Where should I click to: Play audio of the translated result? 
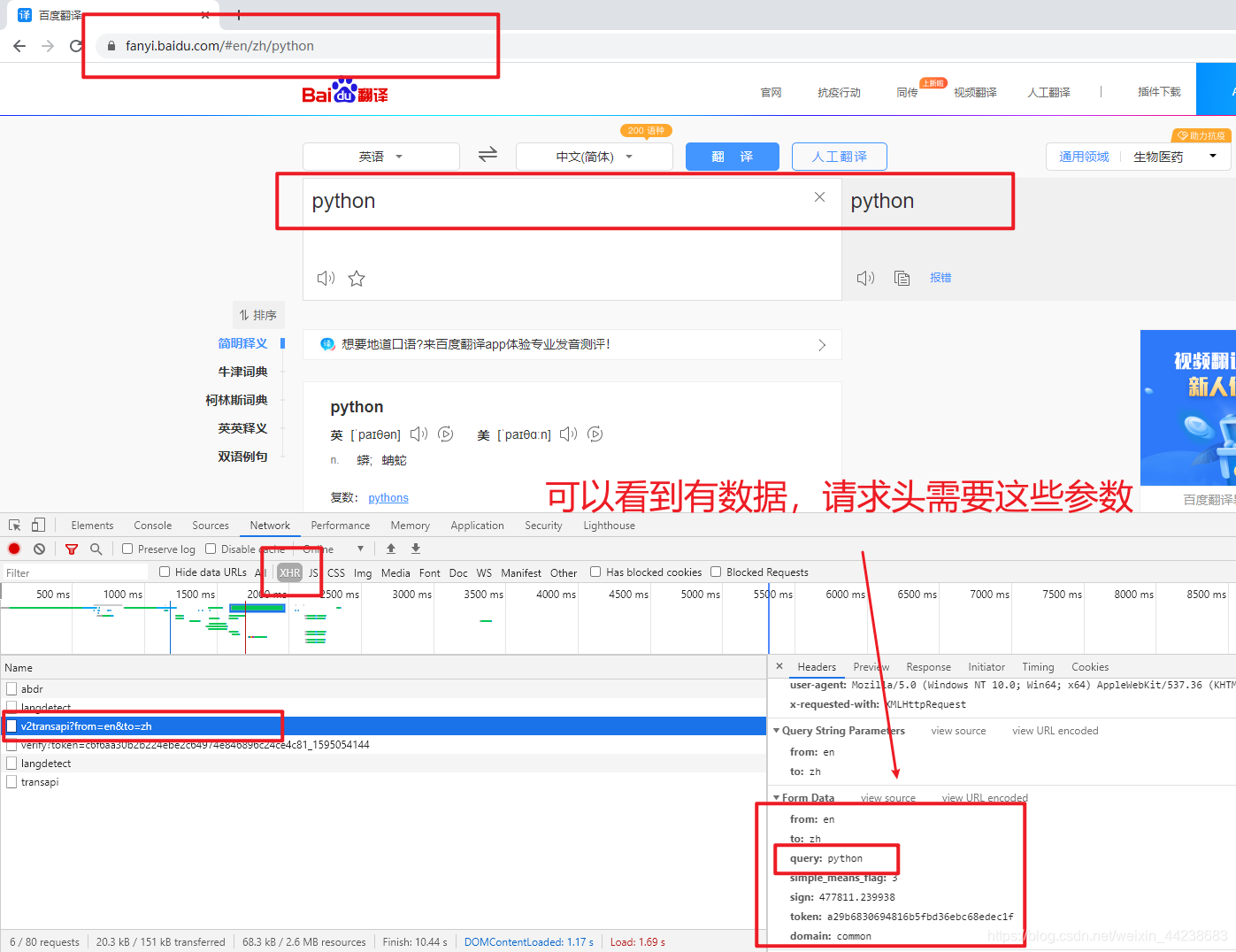click(865, 278)
